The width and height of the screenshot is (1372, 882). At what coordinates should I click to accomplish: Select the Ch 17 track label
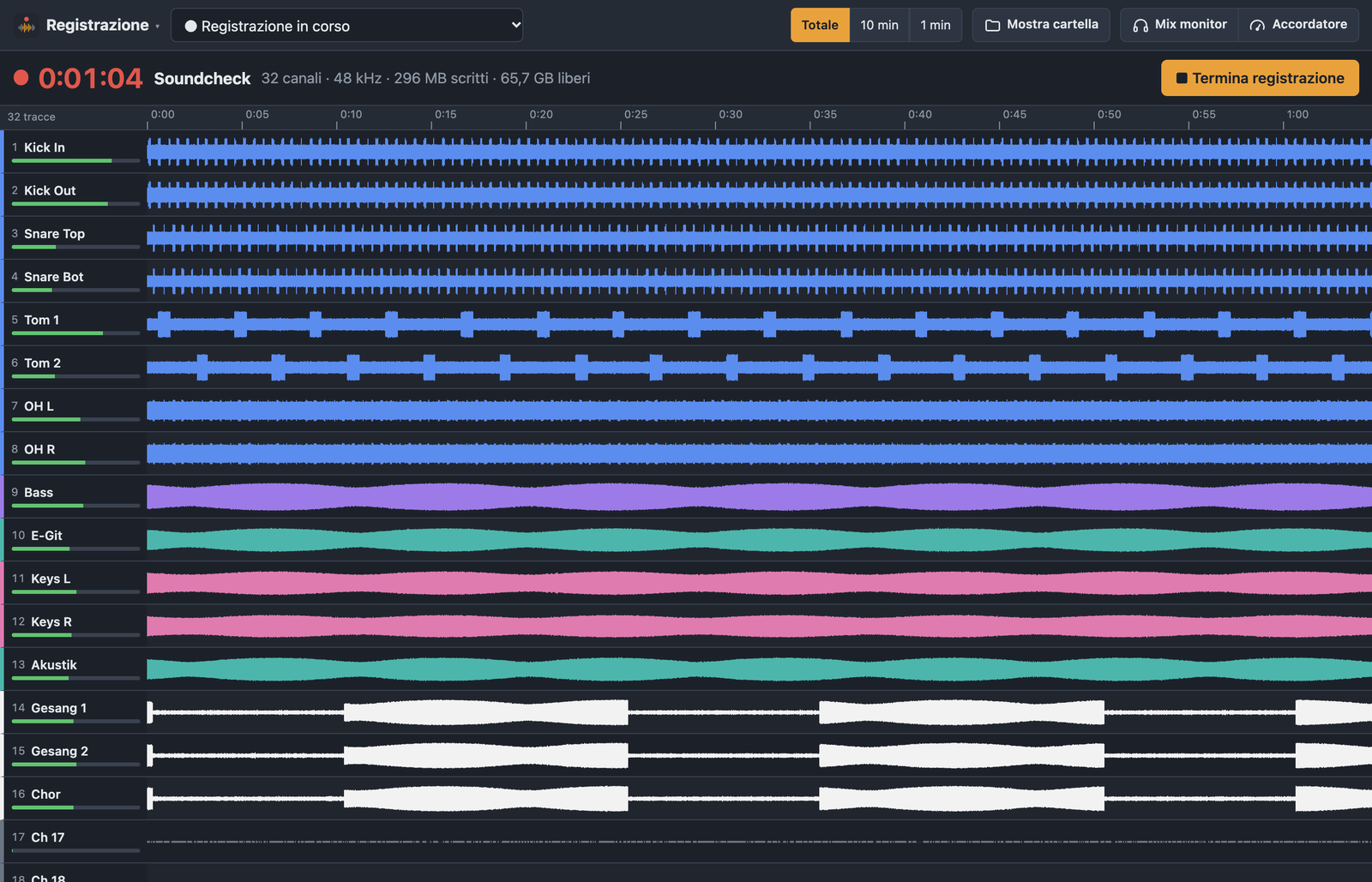click(x=47, y=837)
